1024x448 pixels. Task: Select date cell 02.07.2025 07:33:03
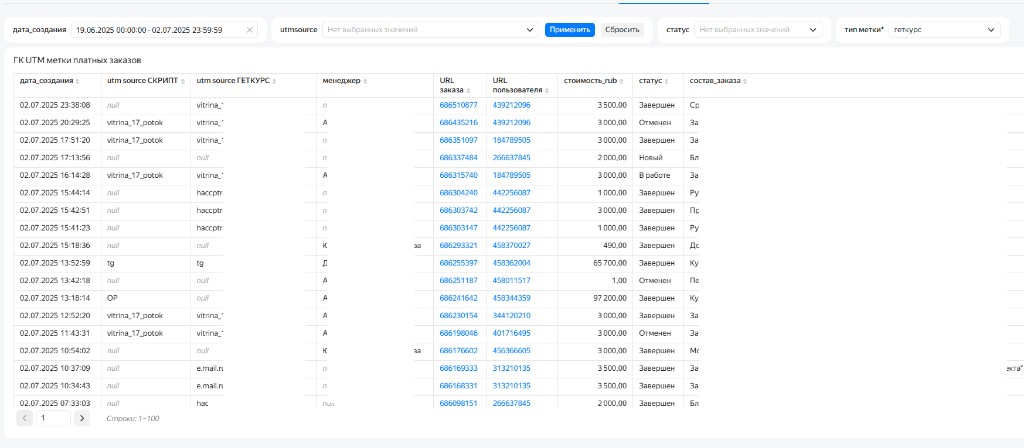55,403
